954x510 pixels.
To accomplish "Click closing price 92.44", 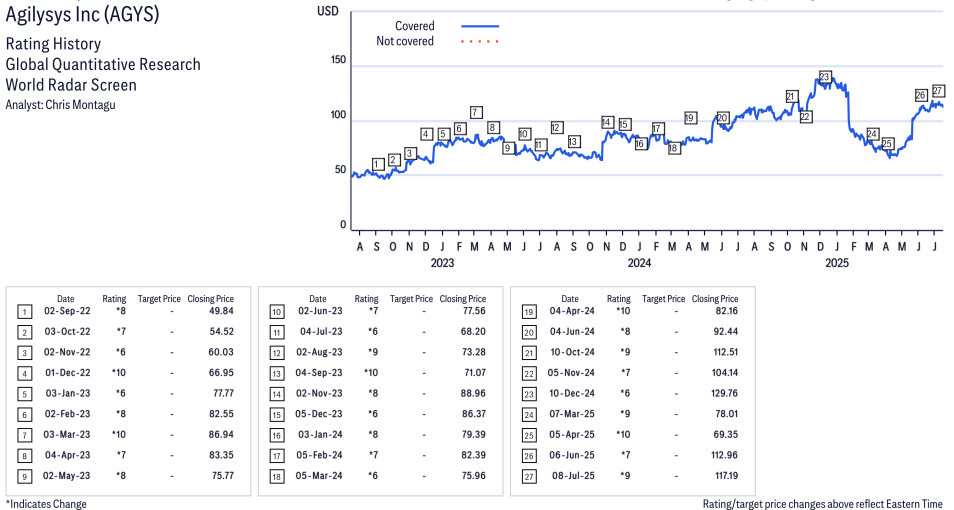I will tap(726, 332).
